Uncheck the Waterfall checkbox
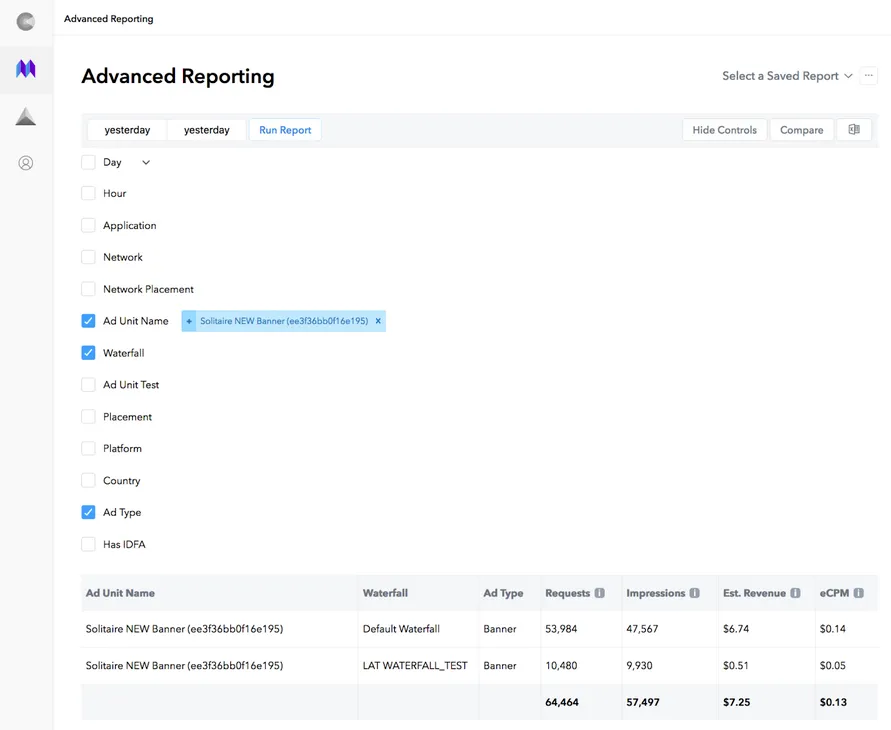891x730 pixels. click(88, 352)
